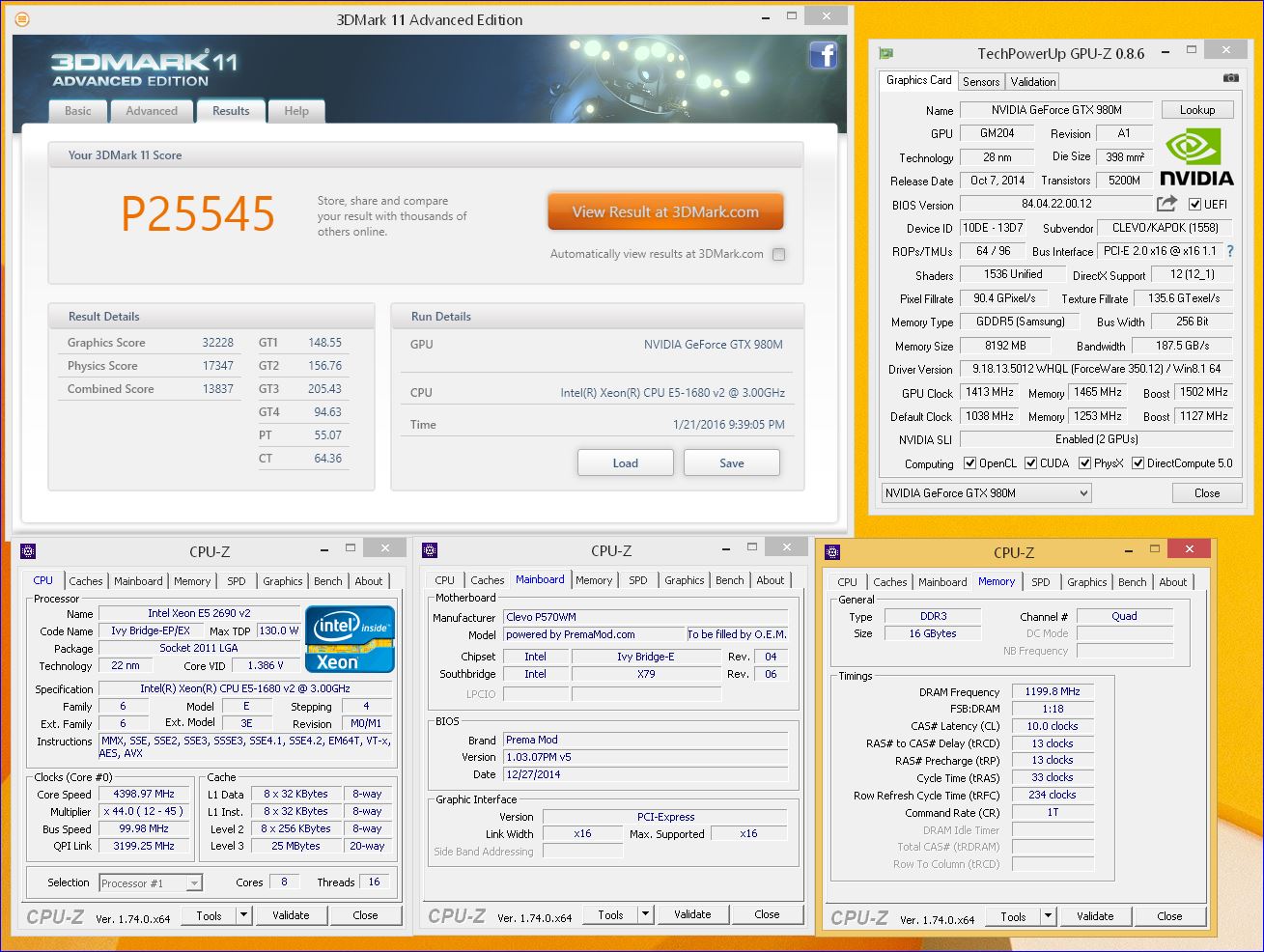Viewport: 1264px width, 952px height.
Task: Click the 3DMark title bar app icon
Action: click(22, 19)
